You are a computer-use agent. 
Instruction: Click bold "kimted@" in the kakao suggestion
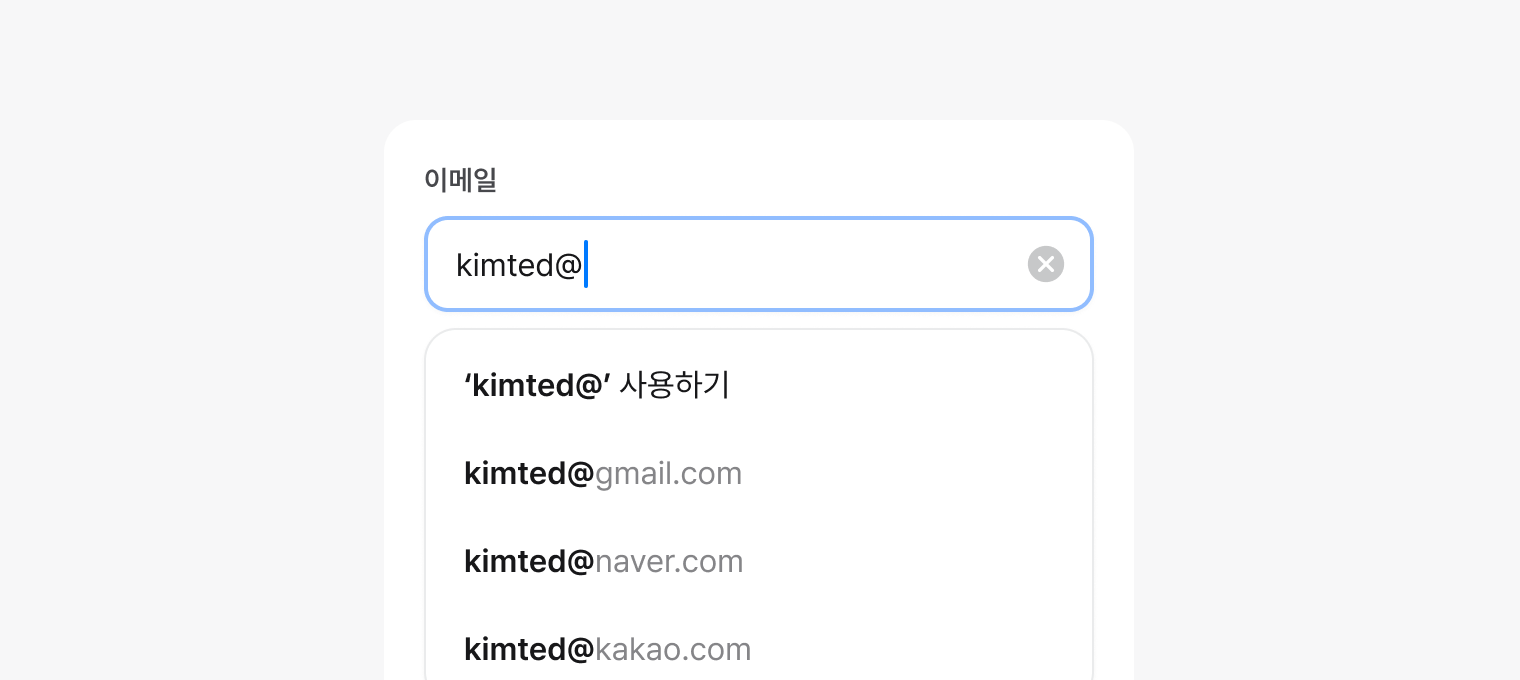pyautogui.click(x=529, y=650)
